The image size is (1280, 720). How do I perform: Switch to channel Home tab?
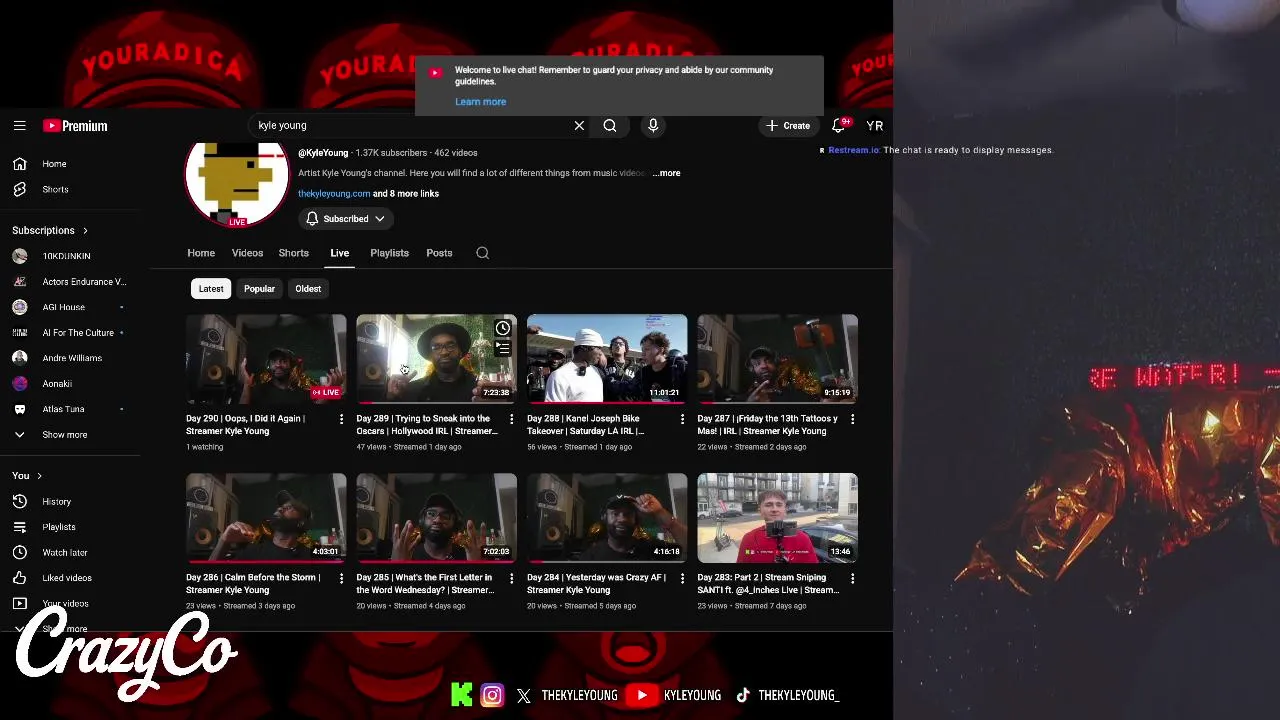[x=201, y=253]
